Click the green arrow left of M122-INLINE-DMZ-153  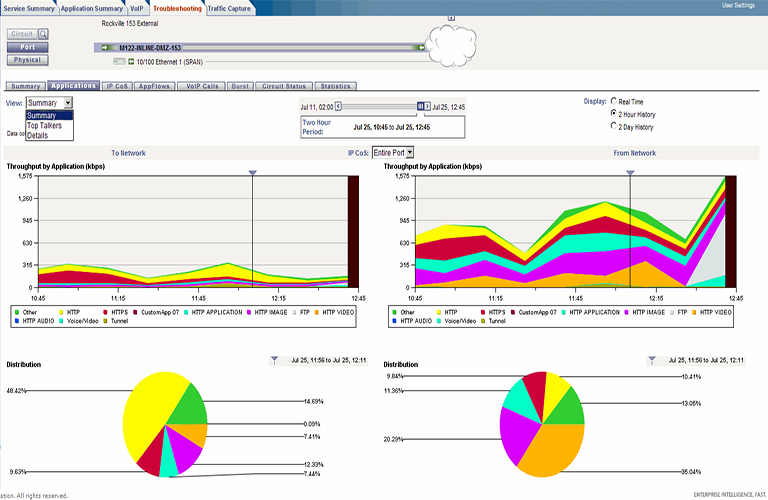(104, 47)
